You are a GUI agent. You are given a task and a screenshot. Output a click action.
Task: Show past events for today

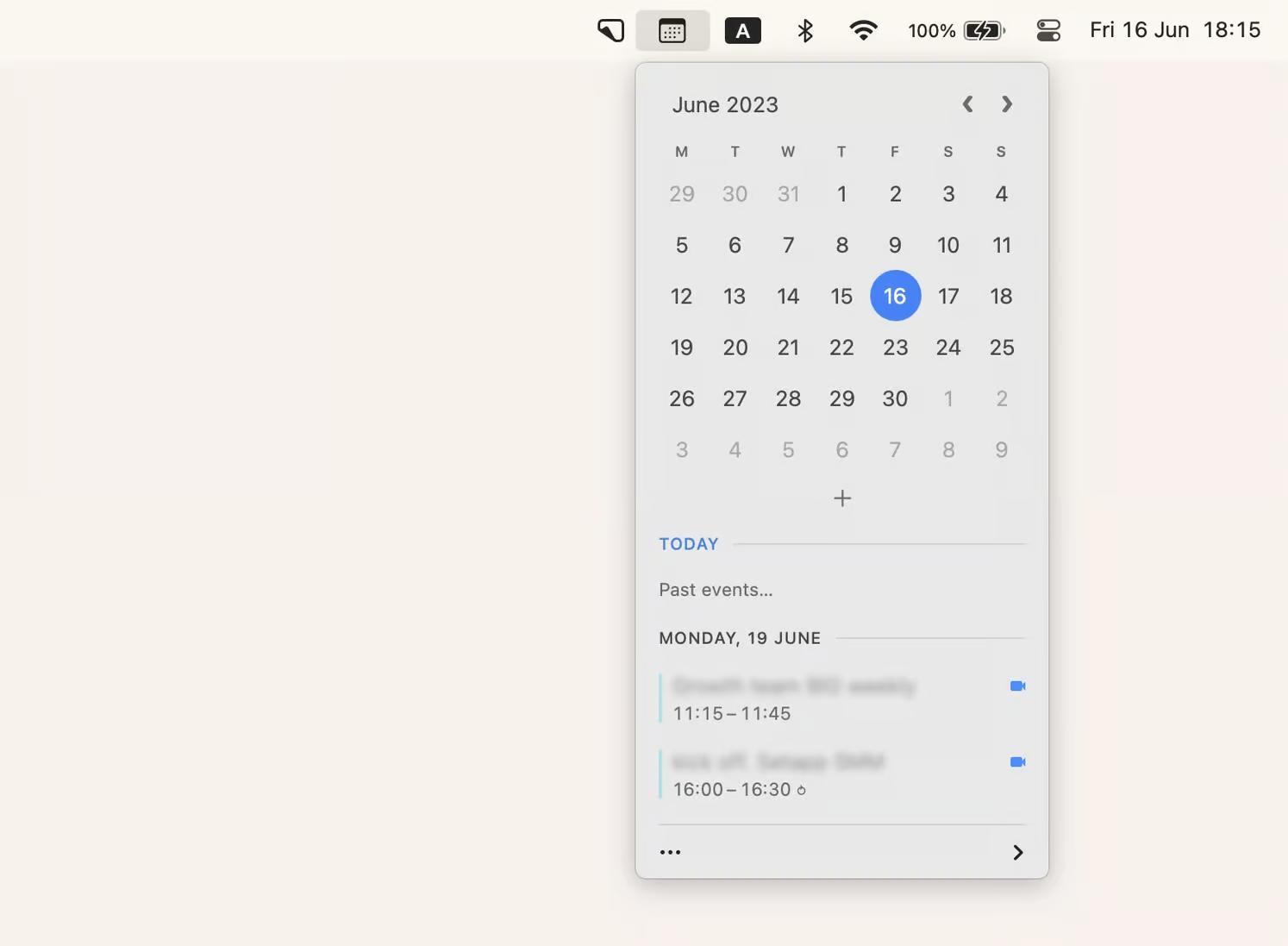[716, 590]
